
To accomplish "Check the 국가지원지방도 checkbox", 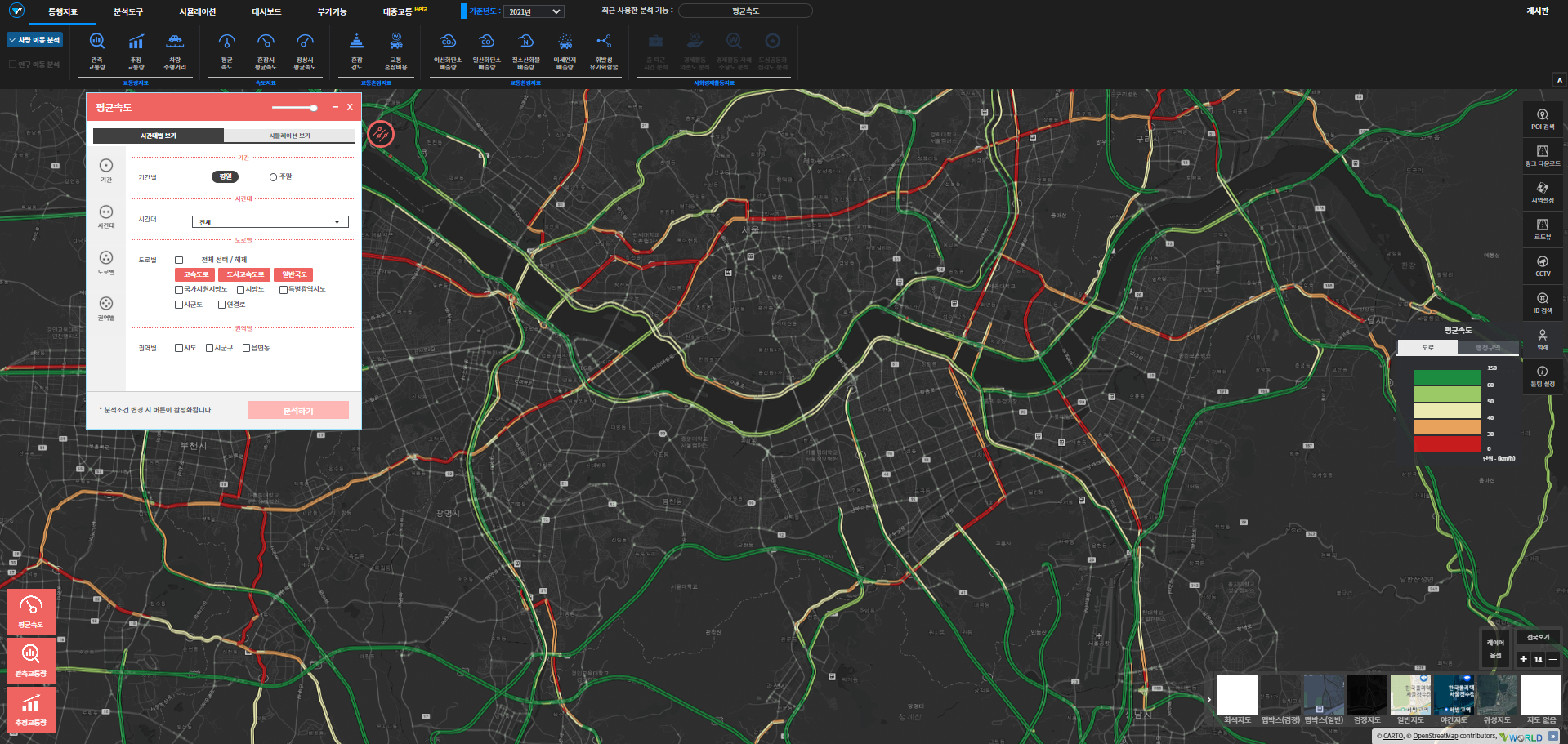I will [x=179, y=289].
